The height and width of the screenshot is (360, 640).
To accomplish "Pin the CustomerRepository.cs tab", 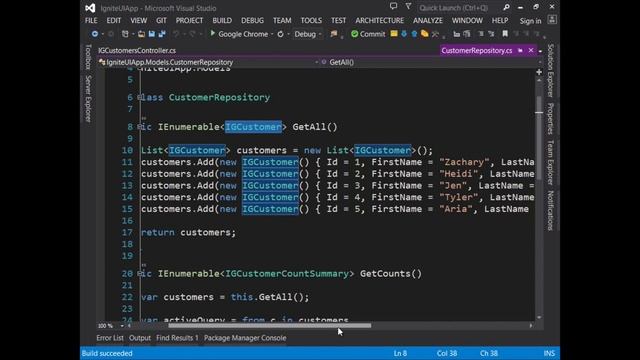I will [520, 51].
